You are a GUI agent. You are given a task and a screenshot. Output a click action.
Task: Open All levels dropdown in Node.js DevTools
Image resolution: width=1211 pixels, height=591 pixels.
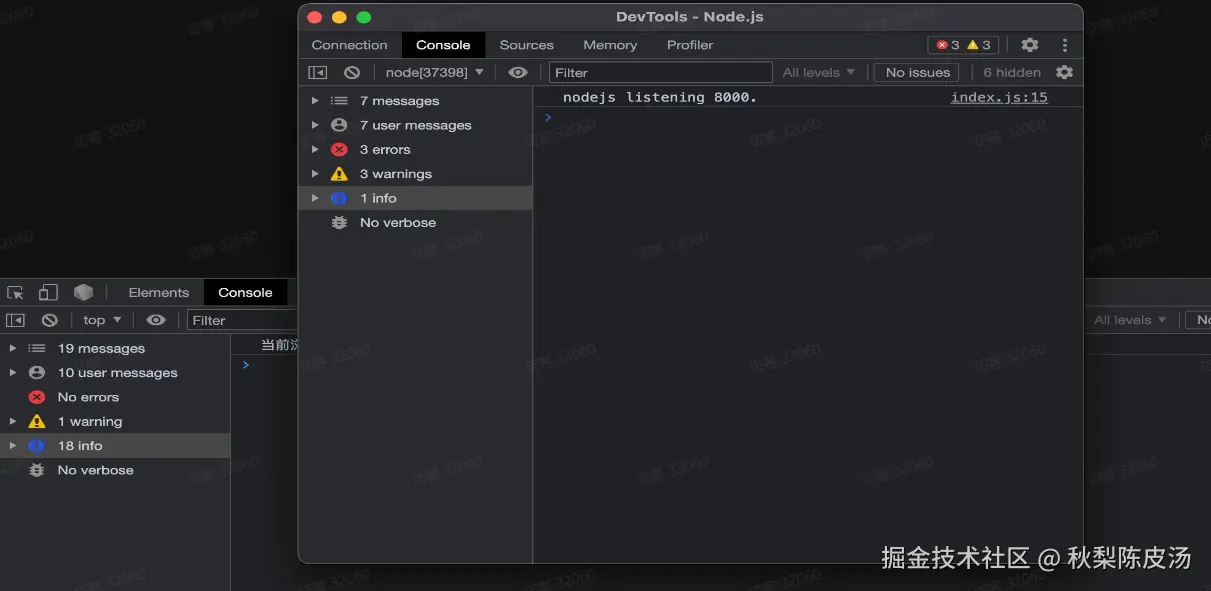(819, 72)
